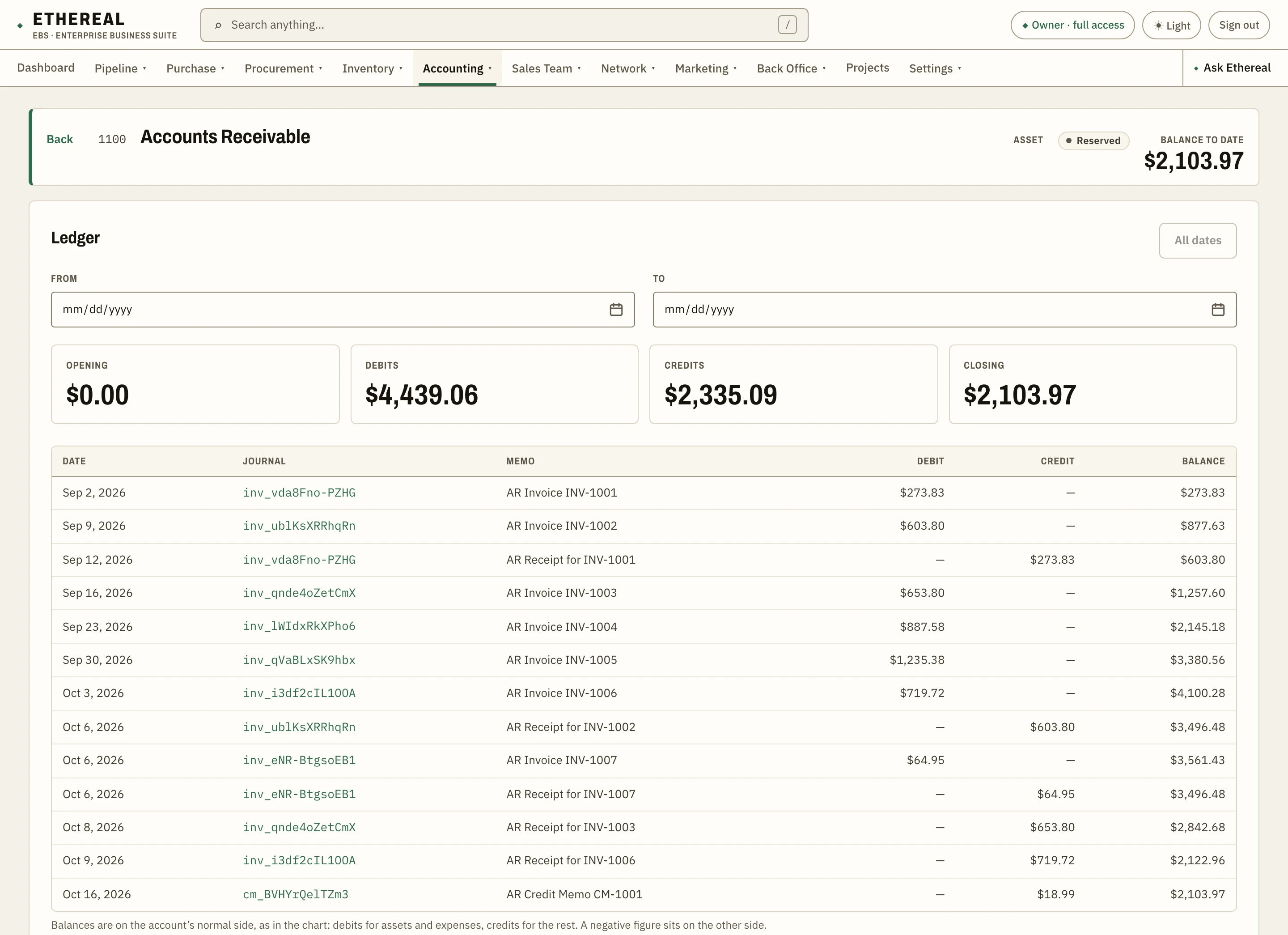This screenshot has width=1288, height=935.
Task: Select memo 'AR Credit Memo CM-1001'
Action: tap(574, 894)
